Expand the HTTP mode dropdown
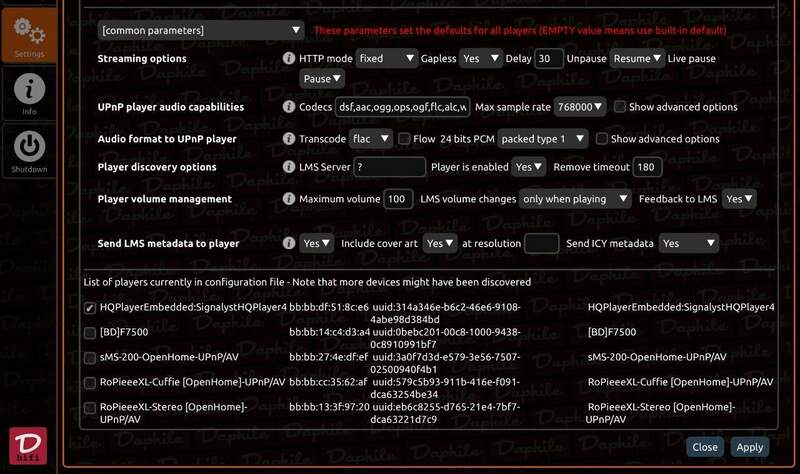800x474 pixels. 386,59
